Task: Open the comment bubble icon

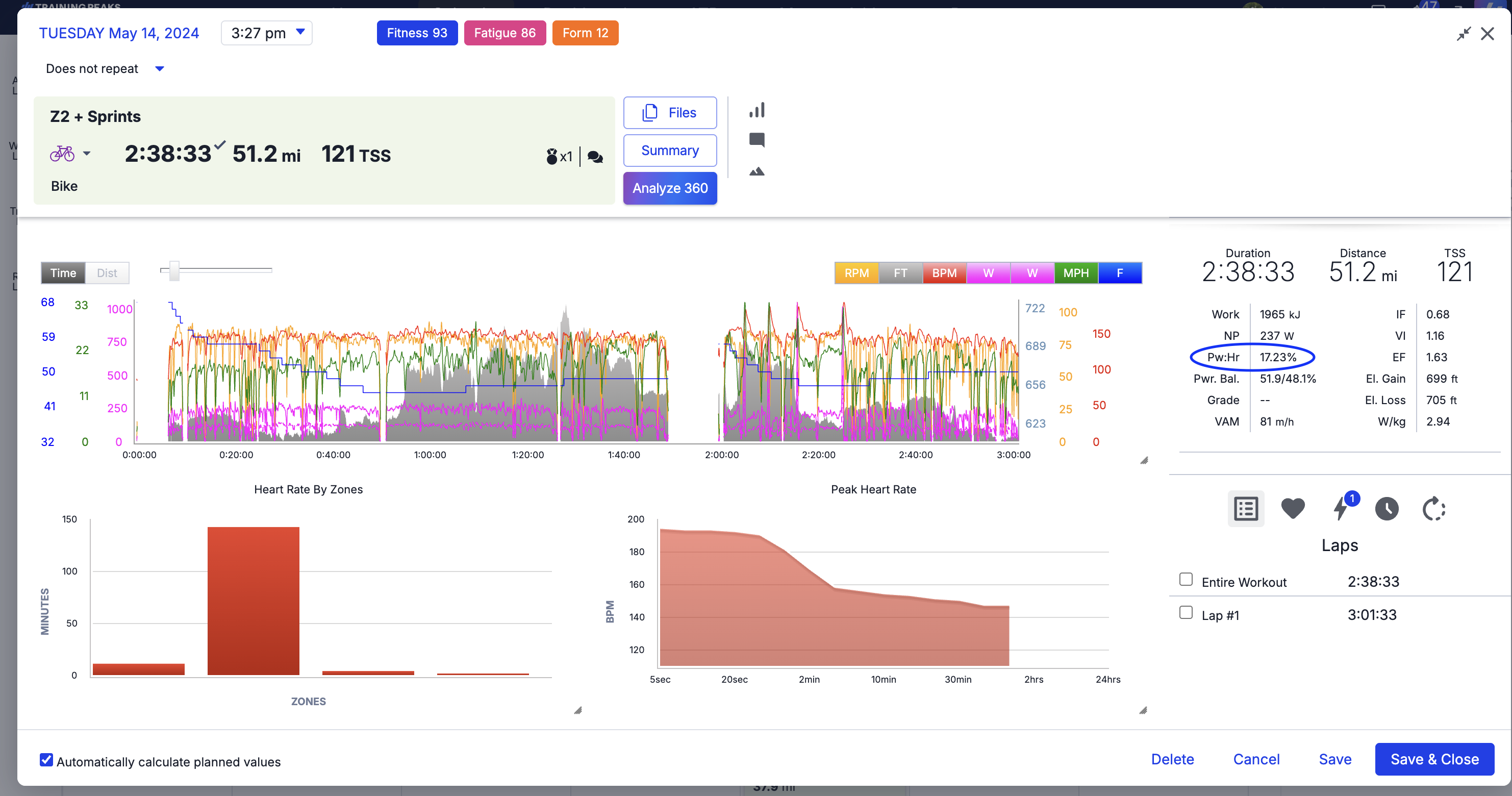Action: pyautogui.click(x=757, y=140)
